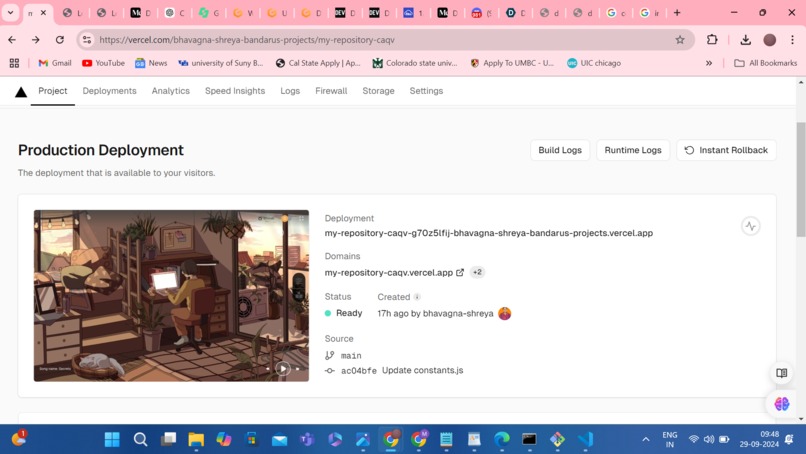
Task: Open the Chrome three-dot menu
Action: coord(792,40)
